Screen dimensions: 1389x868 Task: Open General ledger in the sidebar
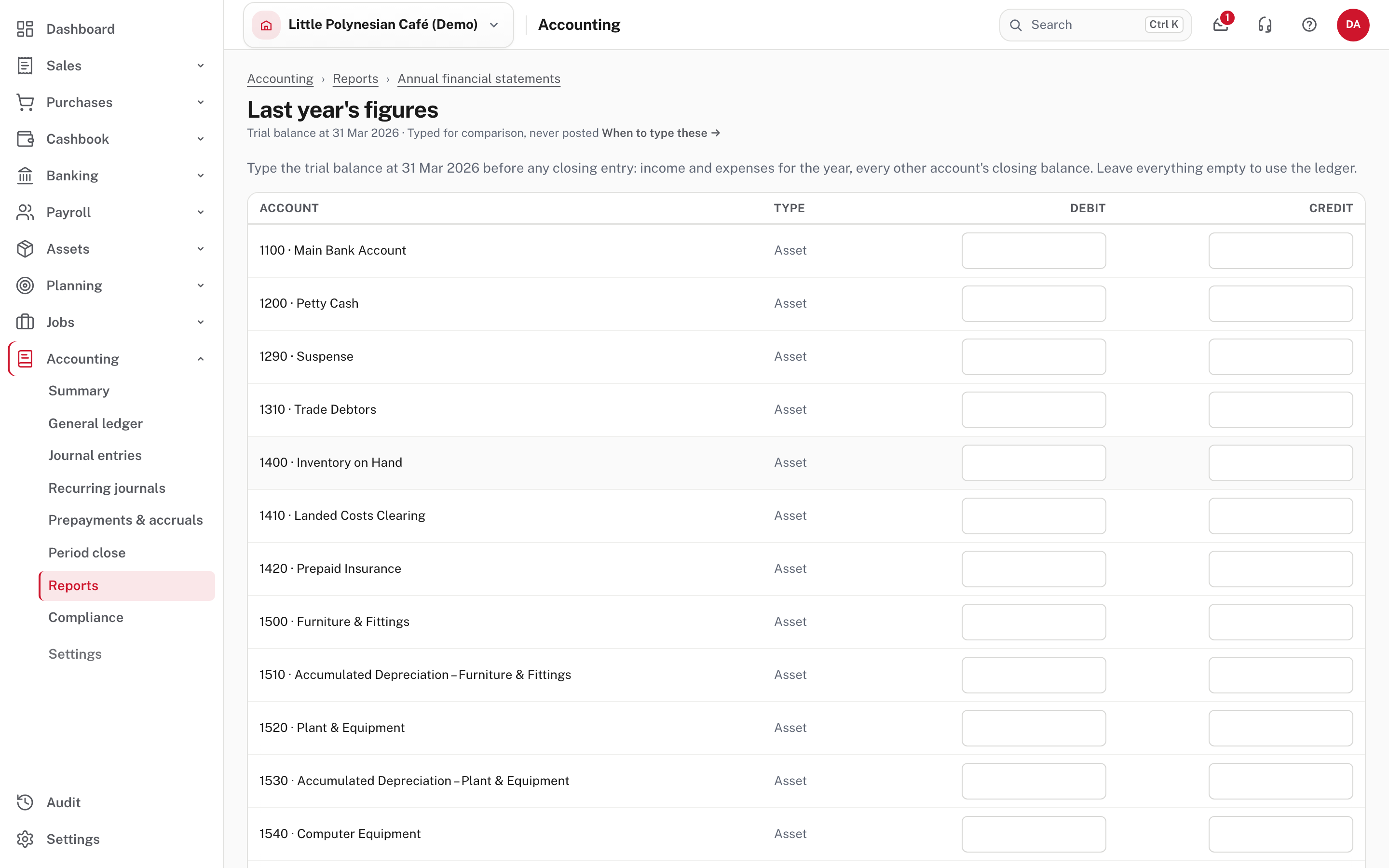coord(95,423)
